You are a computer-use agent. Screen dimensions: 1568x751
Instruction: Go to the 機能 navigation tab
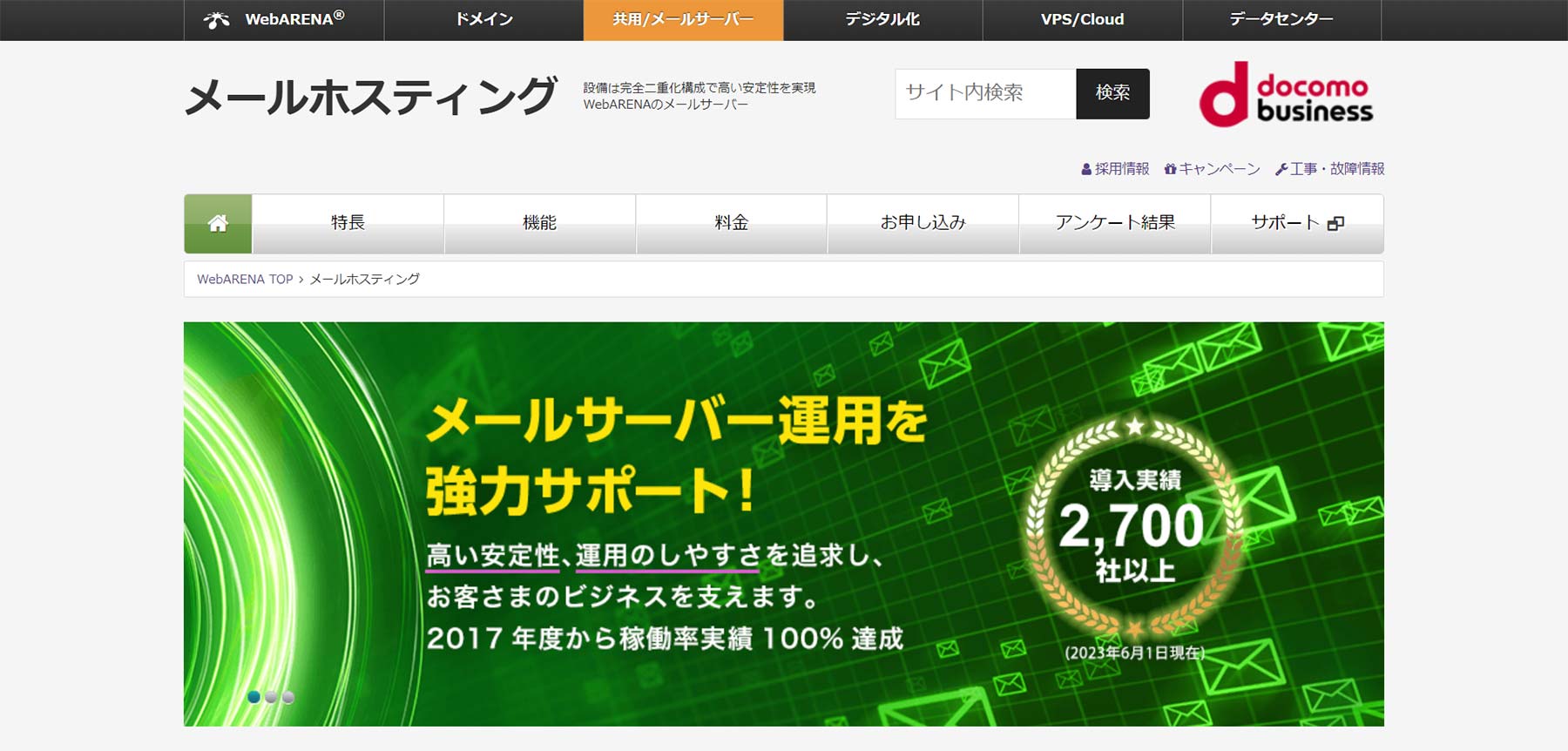(x=539, y=224)
